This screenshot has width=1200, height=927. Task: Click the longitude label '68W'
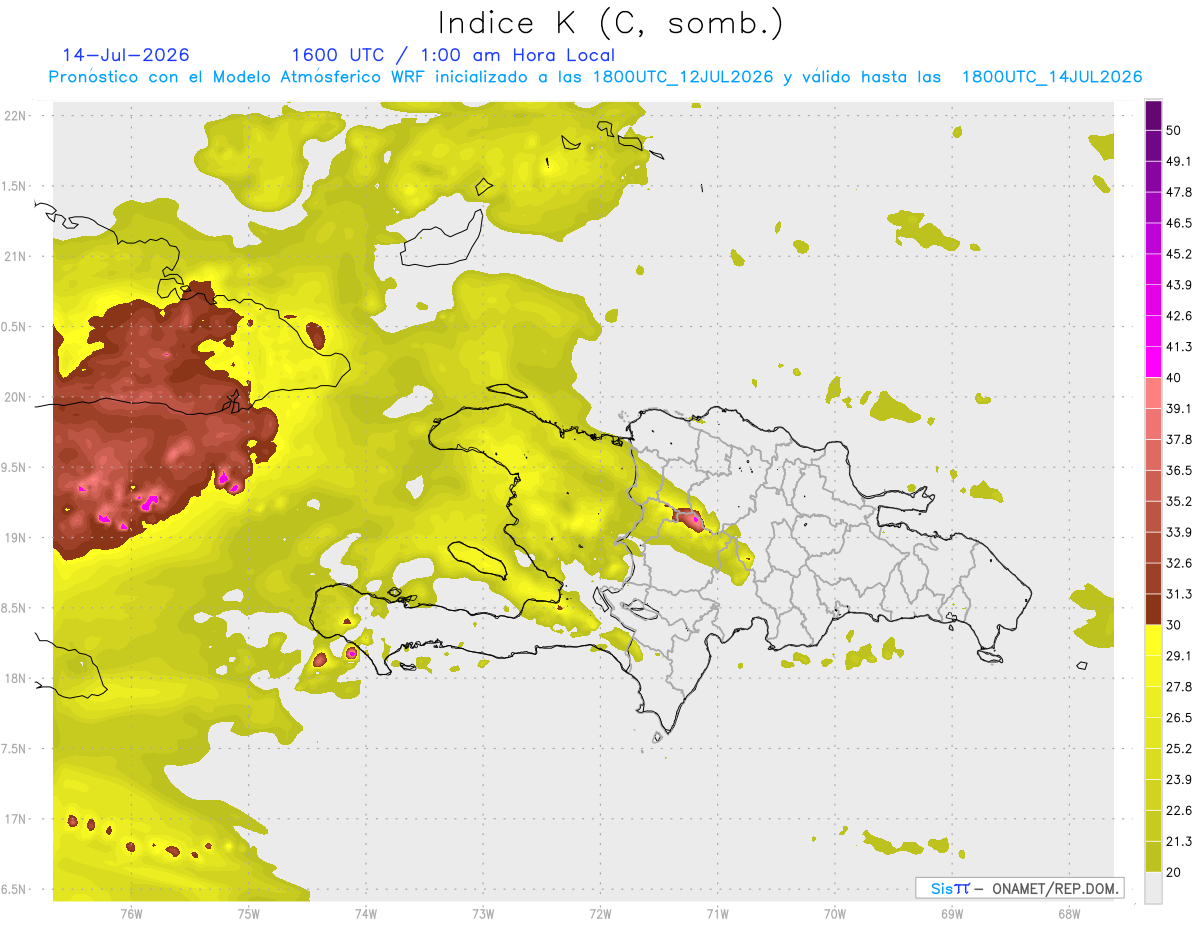(1069, 914)
